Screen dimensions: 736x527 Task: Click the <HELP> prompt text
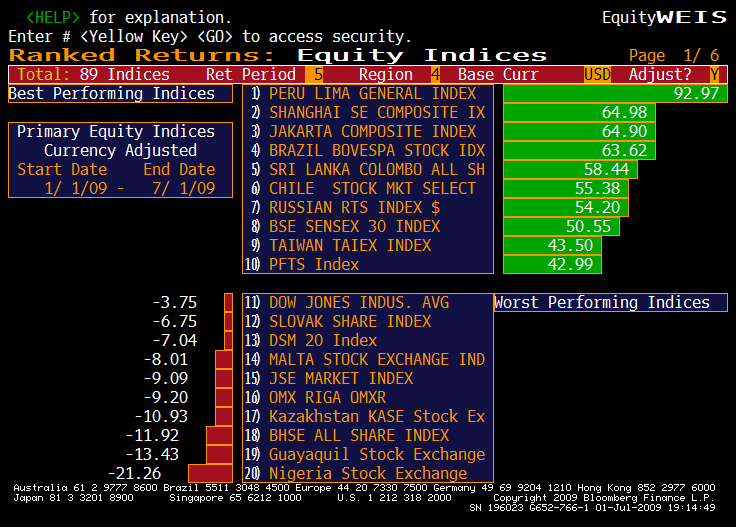tap(53, 18)
